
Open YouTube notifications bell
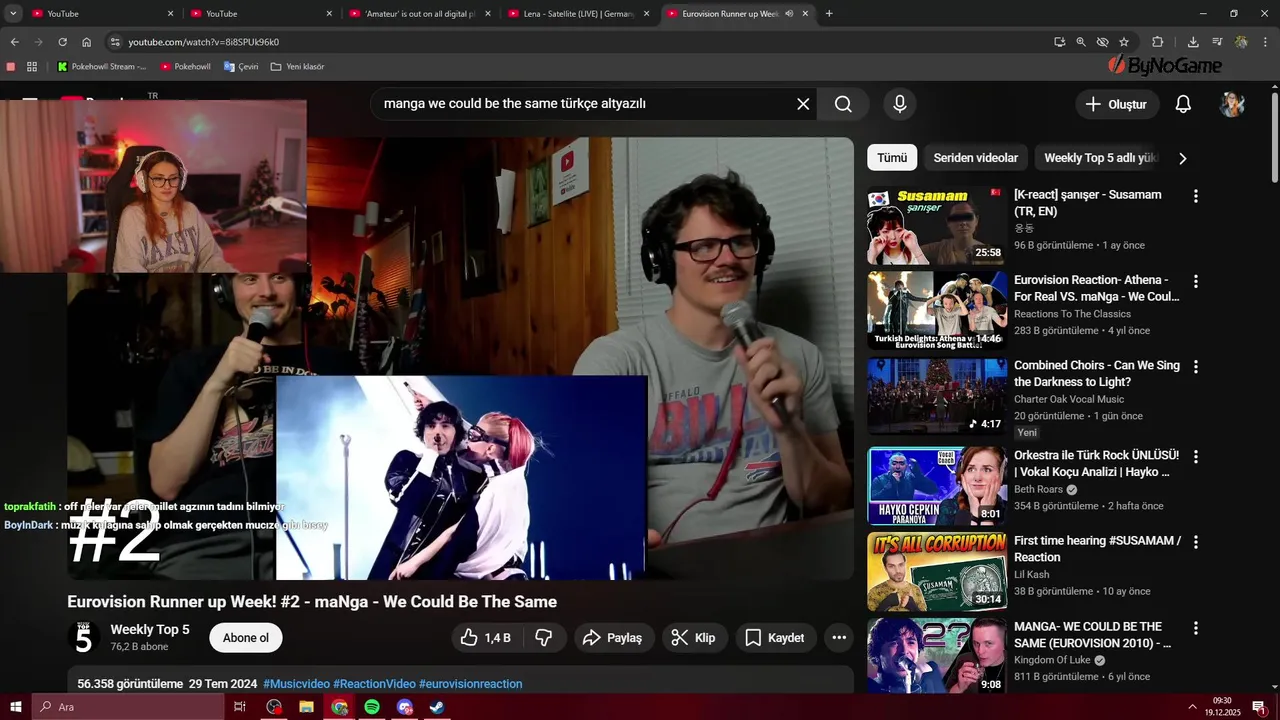pos(1183,104)
